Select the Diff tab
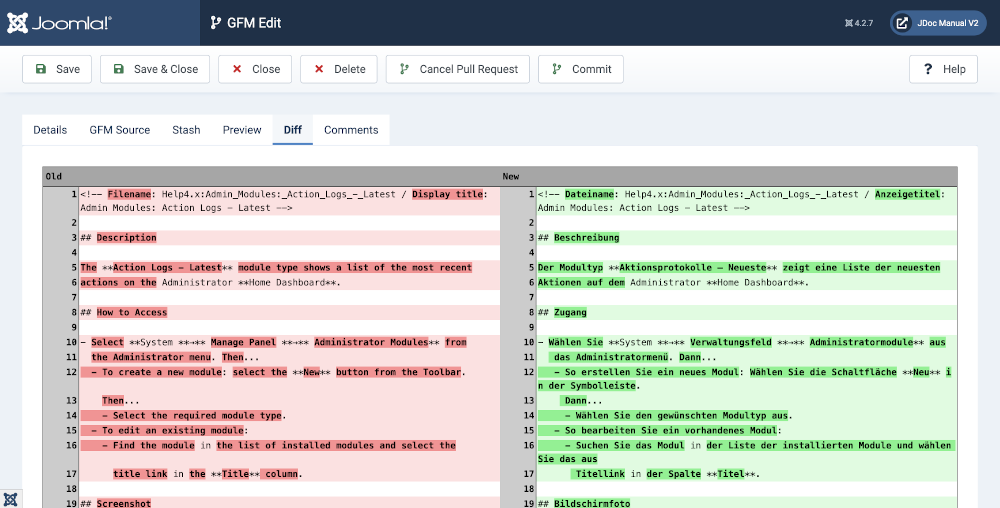This screenshot has height=508, width=1000. [293, 130]
